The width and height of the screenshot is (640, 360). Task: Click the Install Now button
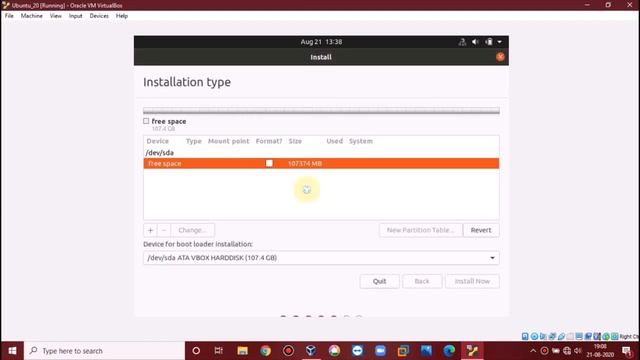tap(472, 281)
